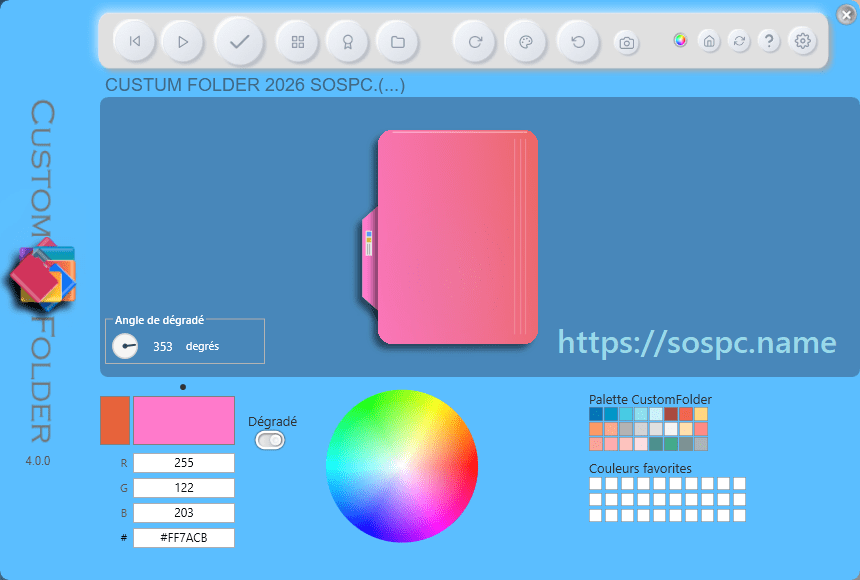Close the window with the X button
The height and width of the screenshot is (580, 860).
(x=846, y=15)
